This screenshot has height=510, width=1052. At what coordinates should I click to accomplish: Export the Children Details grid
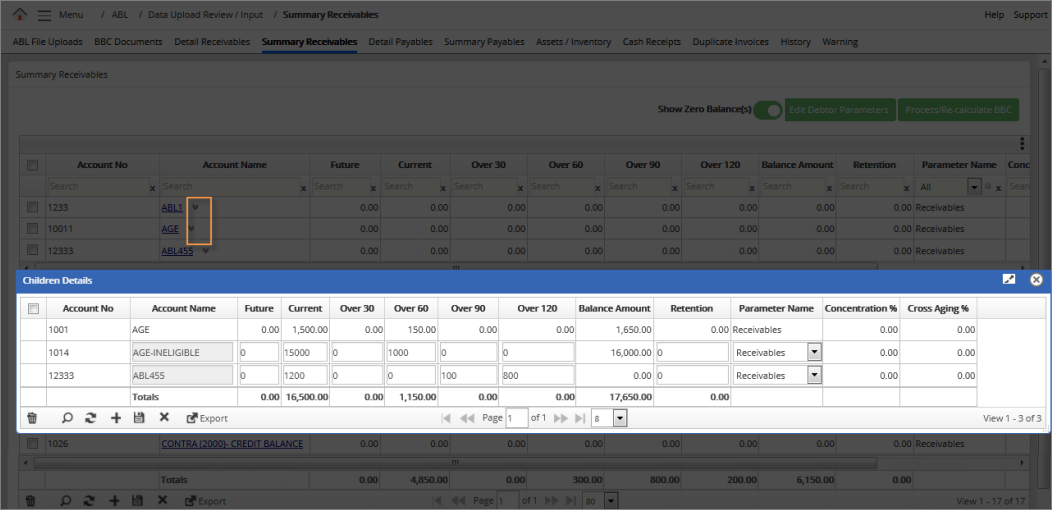[207, 418]
